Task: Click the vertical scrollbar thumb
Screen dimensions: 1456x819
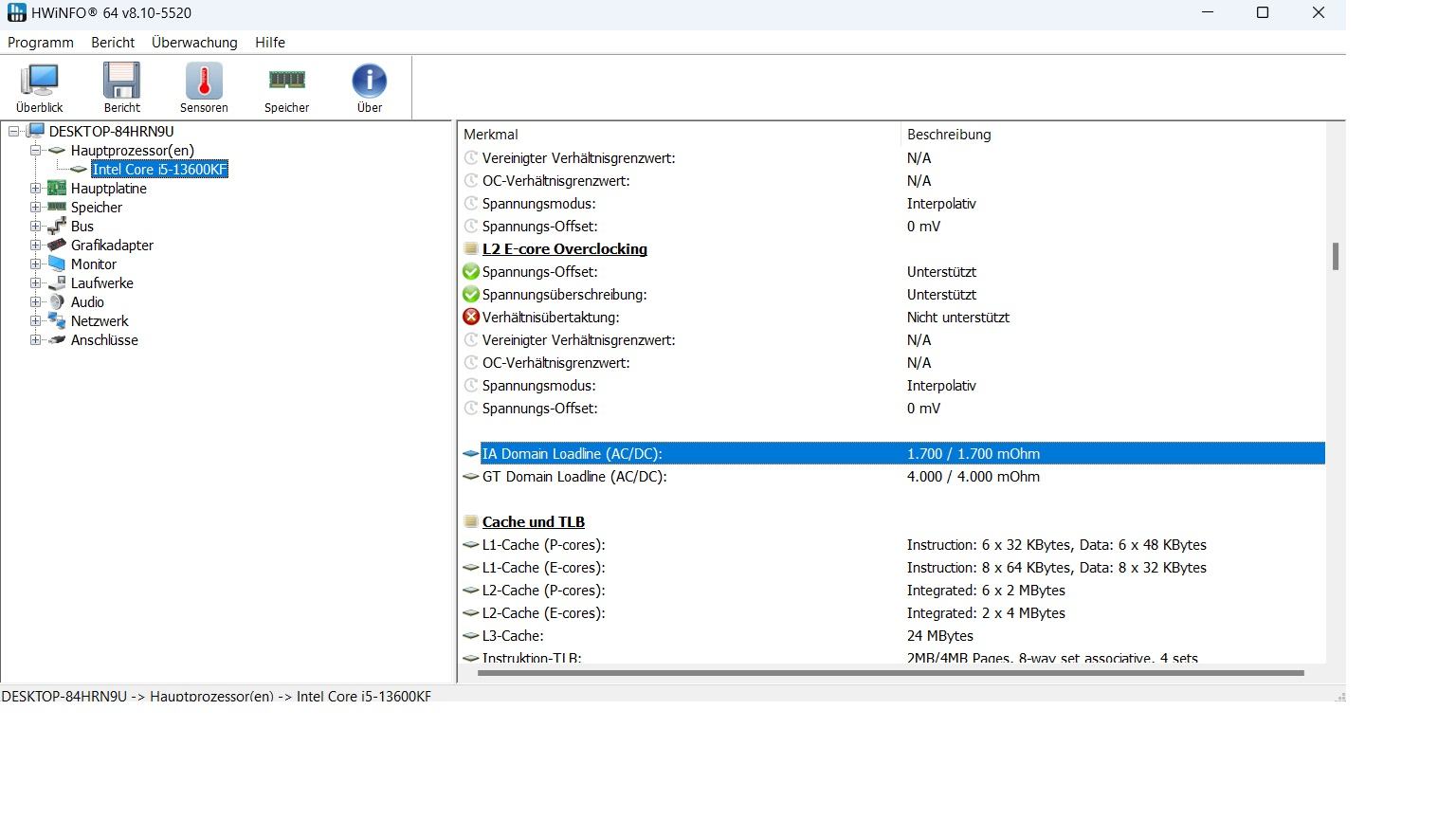Action: click(1336, 256)
